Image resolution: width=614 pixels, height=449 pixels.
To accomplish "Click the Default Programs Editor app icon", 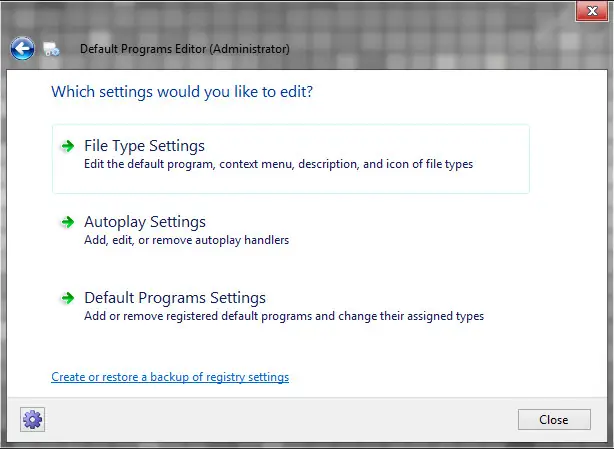I will 52,49.
